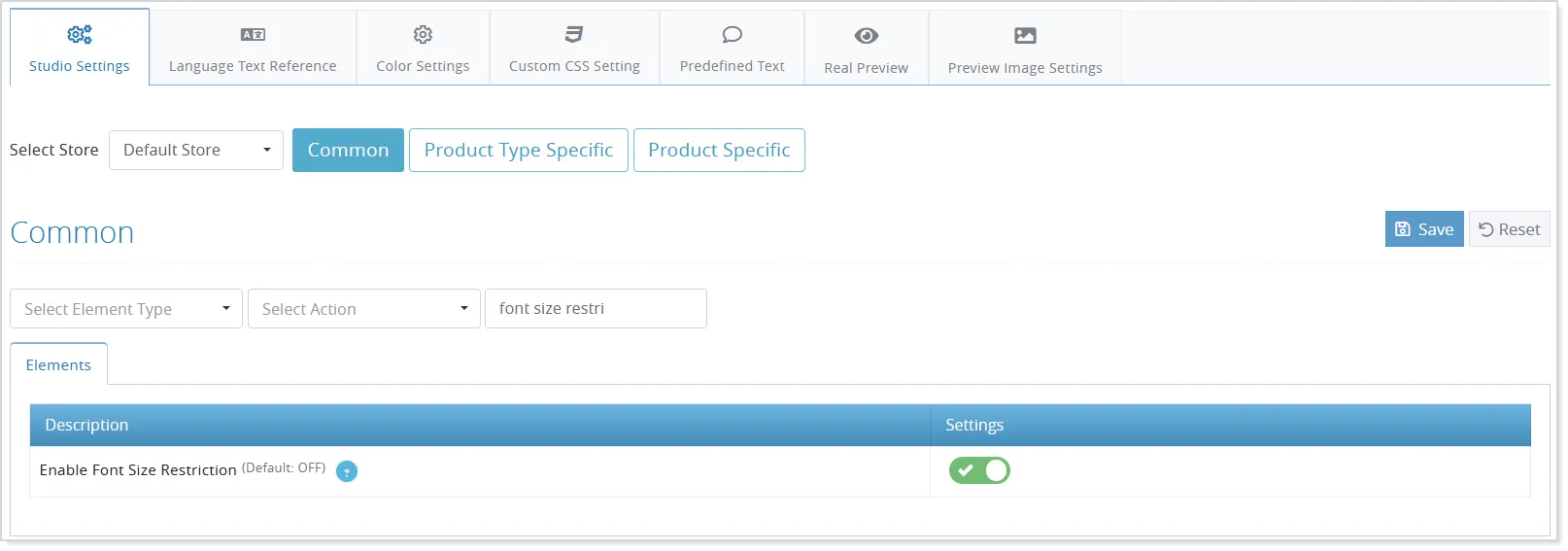Click the Predefined Text speech bubble icon
The height and width of the screenshot is (551, 1568).
[733, 35]
